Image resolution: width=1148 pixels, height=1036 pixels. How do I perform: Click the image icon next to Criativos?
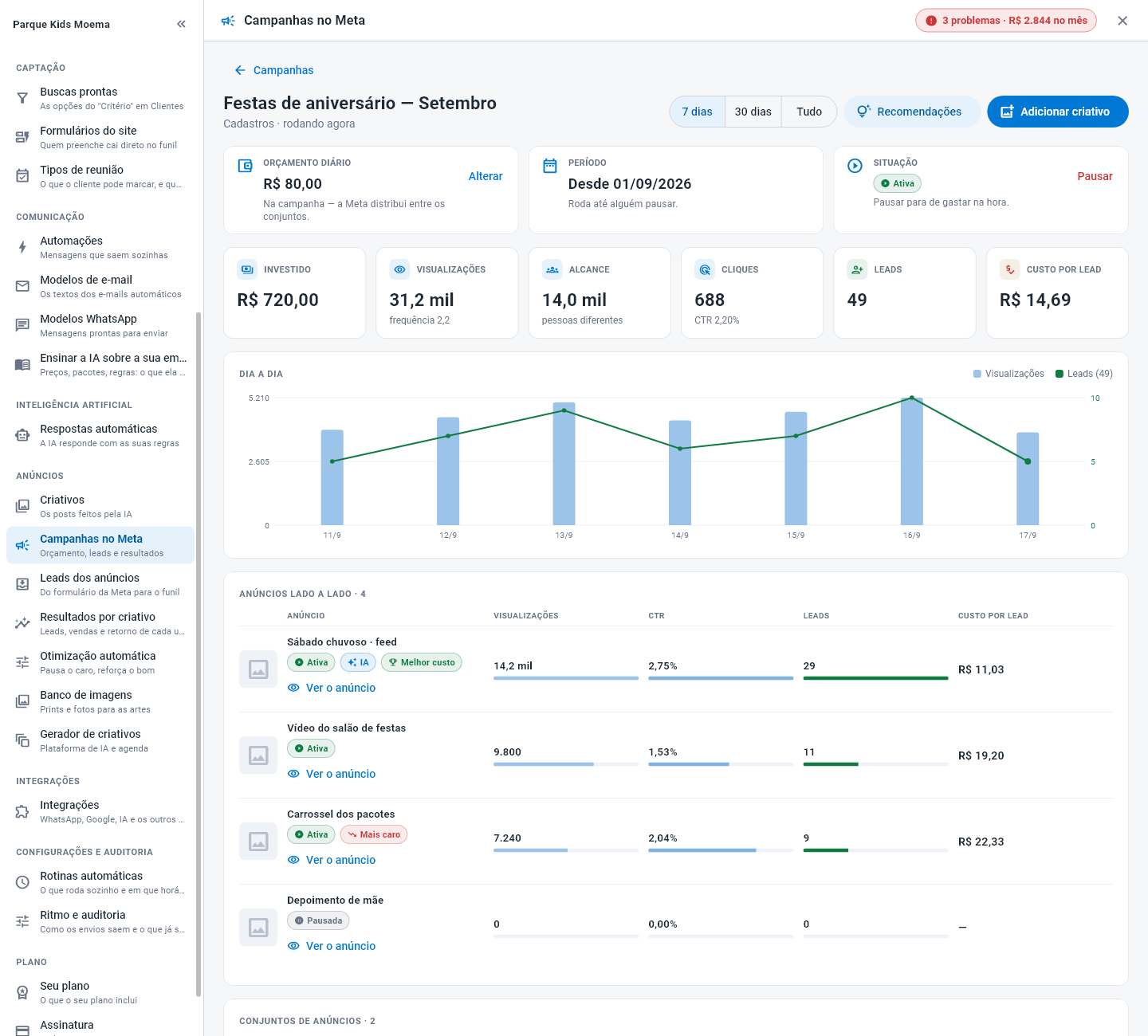22,506
